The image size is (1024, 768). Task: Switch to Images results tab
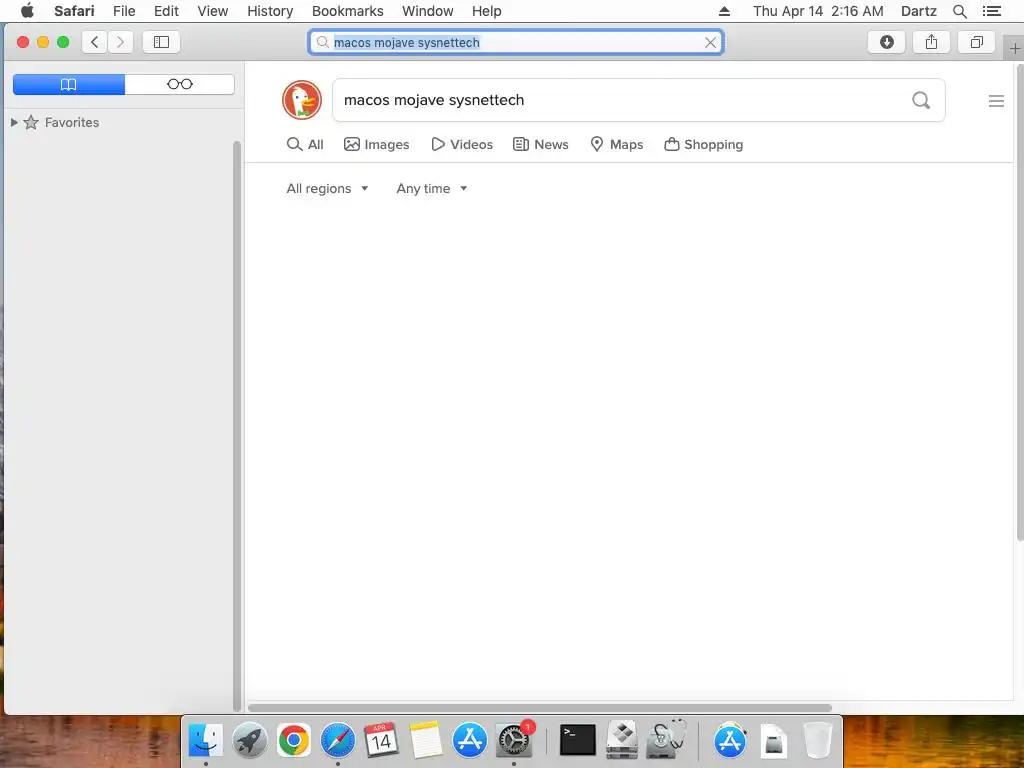pyautogui.click(x=377, y=144)
